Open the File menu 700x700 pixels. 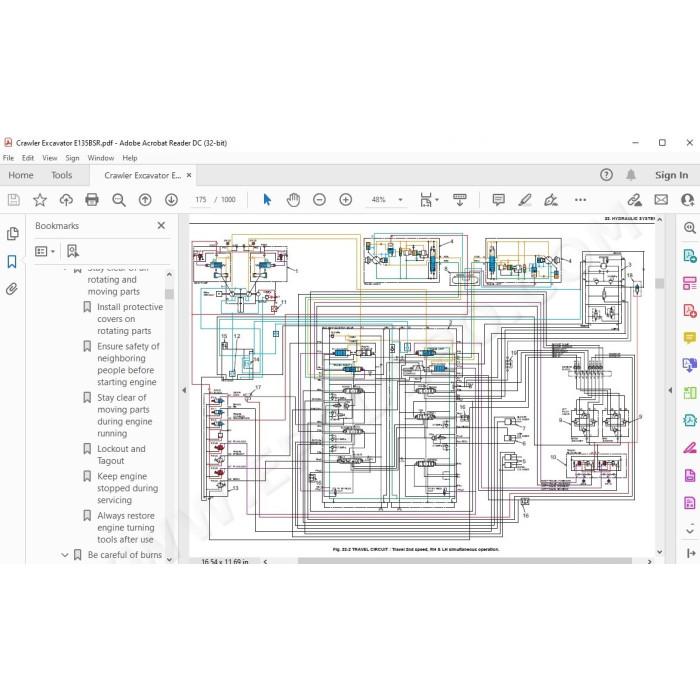8,158
